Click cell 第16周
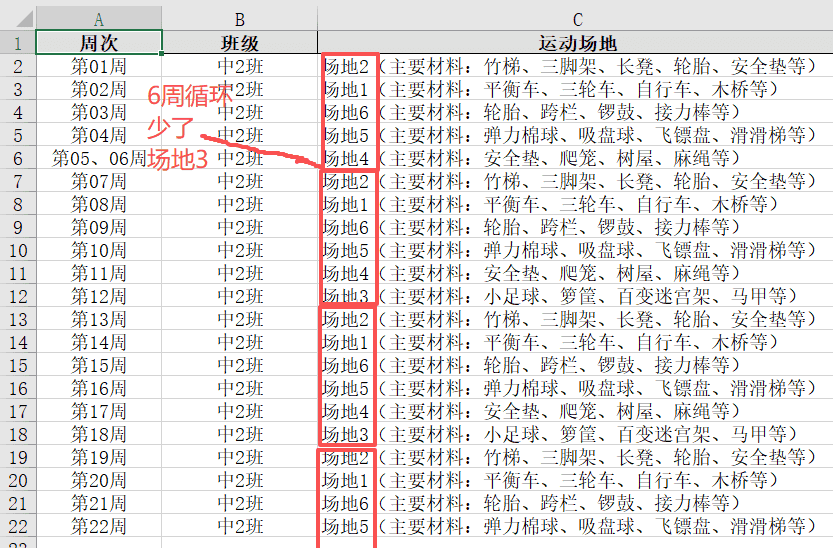 [99, 388]
